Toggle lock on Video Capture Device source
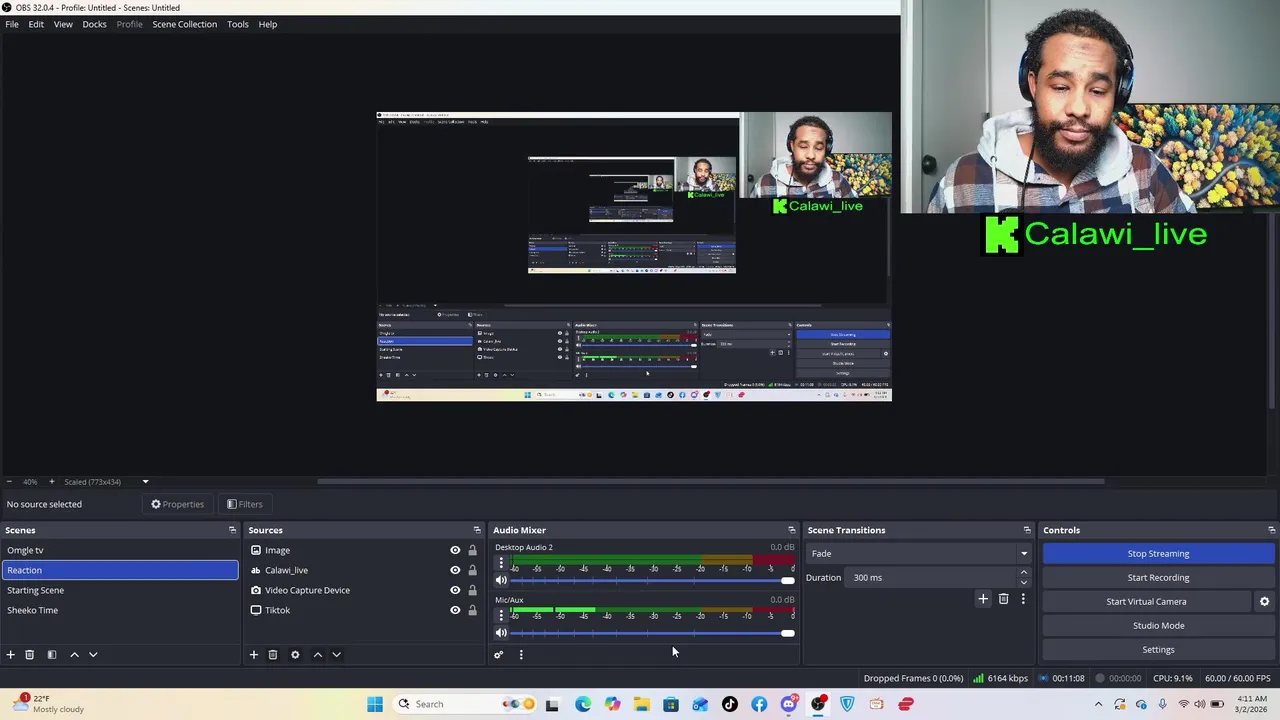 (472, 590)
